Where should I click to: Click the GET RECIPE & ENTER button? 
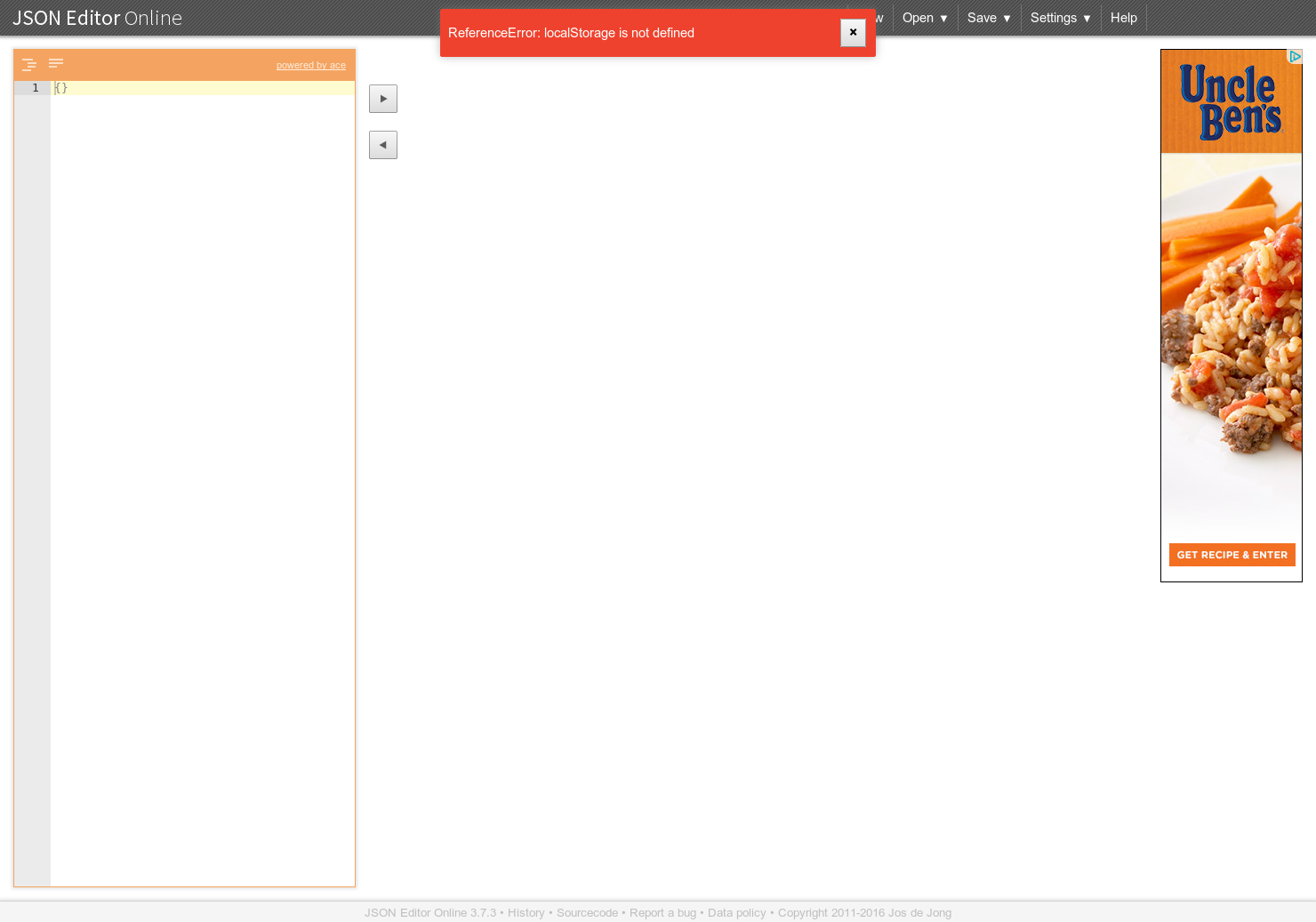[1232, 554]
